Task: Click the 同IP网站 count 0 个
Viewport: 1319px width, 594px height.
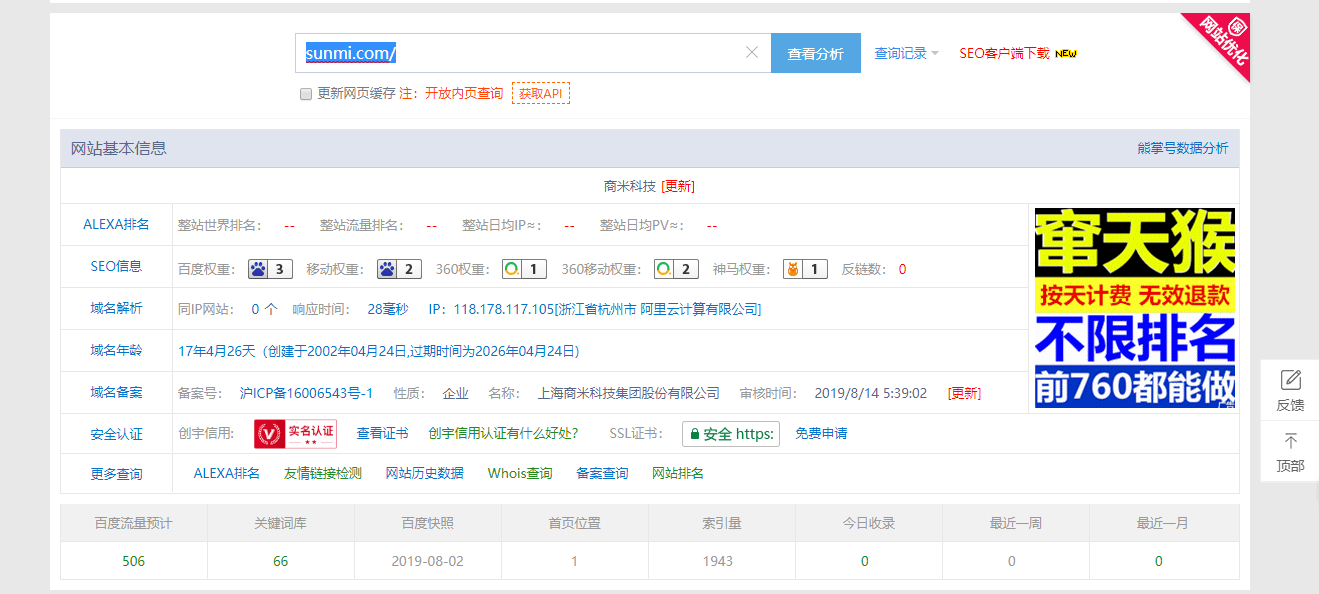Action: [x=264, y=309]
